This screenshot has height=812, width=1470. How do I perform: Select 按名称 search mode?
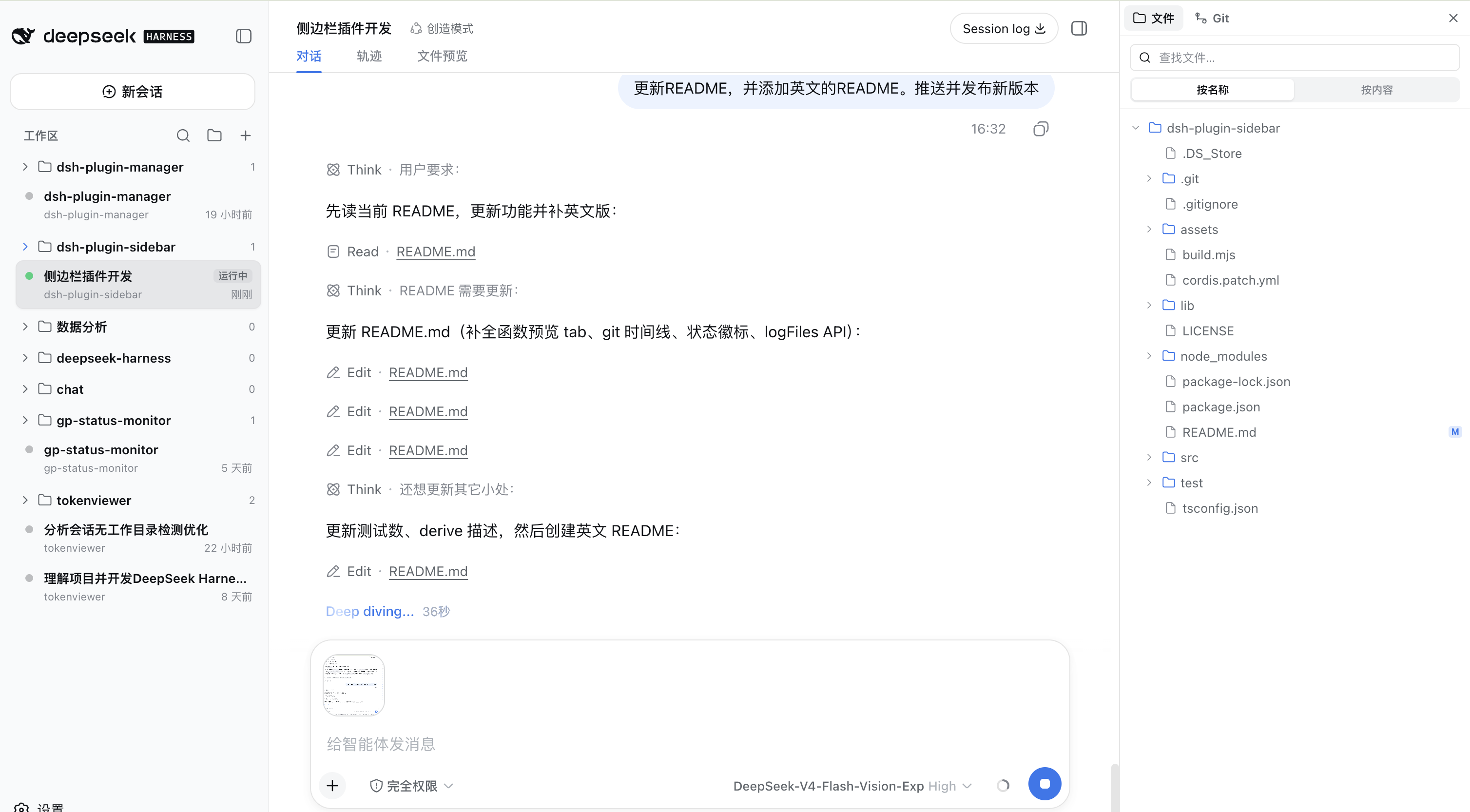(x=1213, y=90)
